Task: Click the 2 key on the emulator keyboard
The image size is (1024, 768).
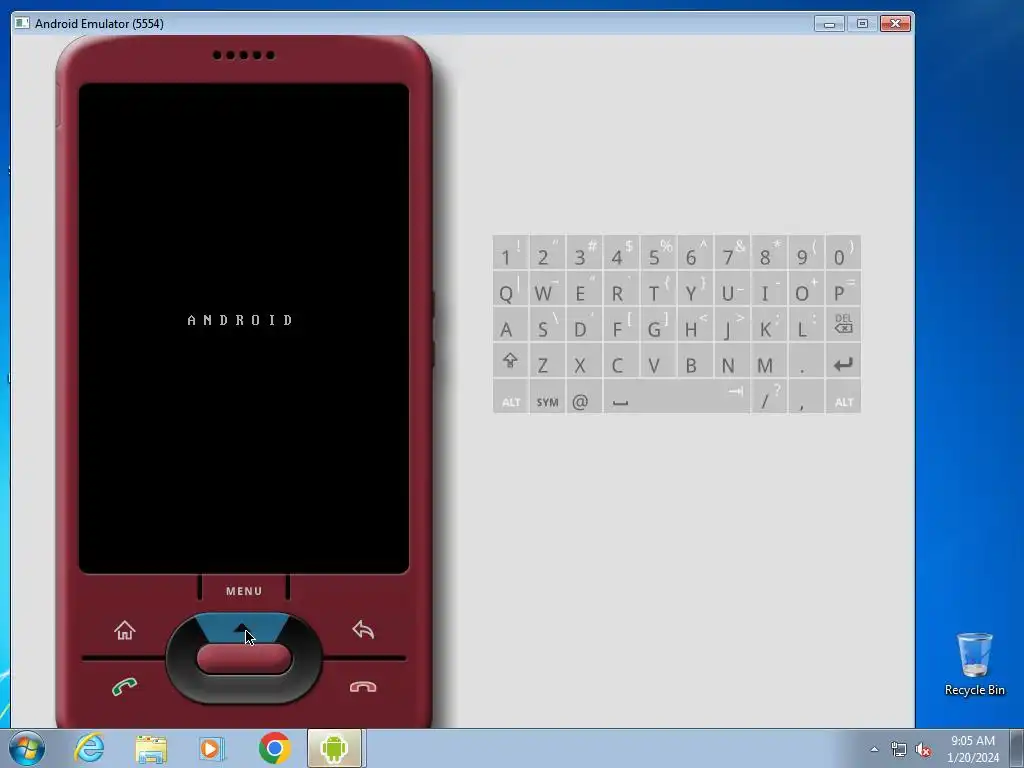Action: pyautogui.click(x=547, y=253)
